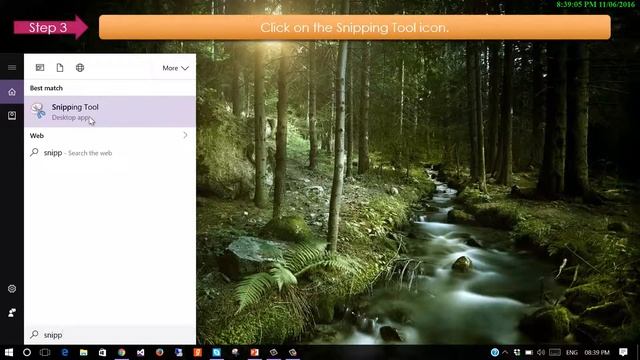Screen dimensions: 640x360
Task: Filter search results by Web globe icon
Action: (80, 68)
